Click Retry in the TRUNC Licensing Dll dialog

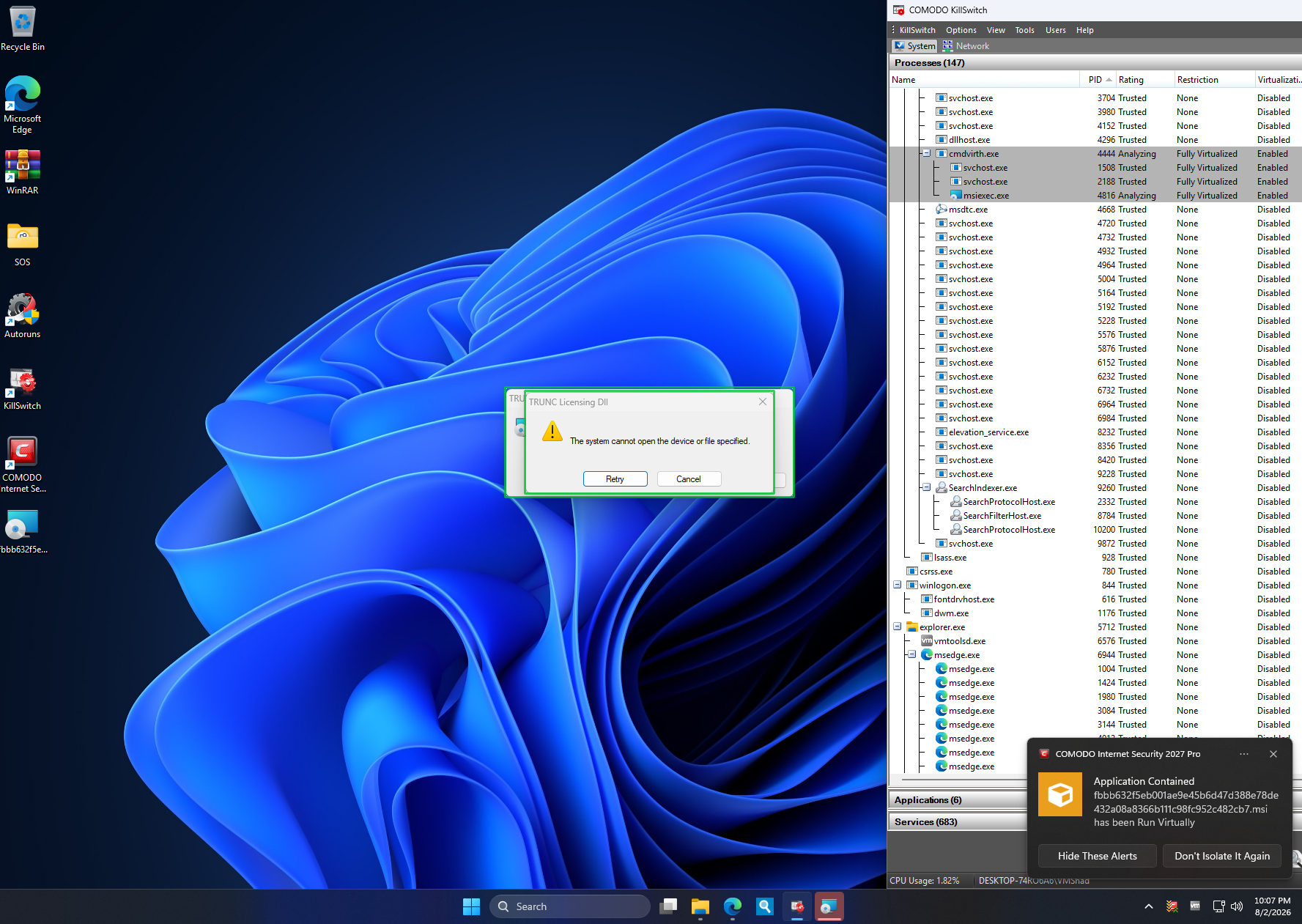(x=615, y=479)
